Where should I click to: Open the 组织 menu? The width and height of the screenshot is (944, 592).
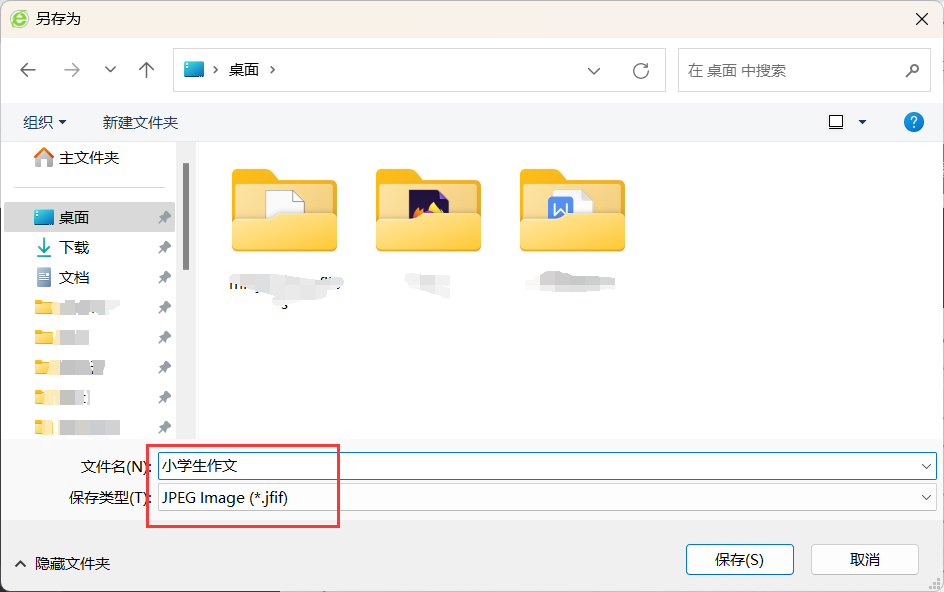(45, 122)
